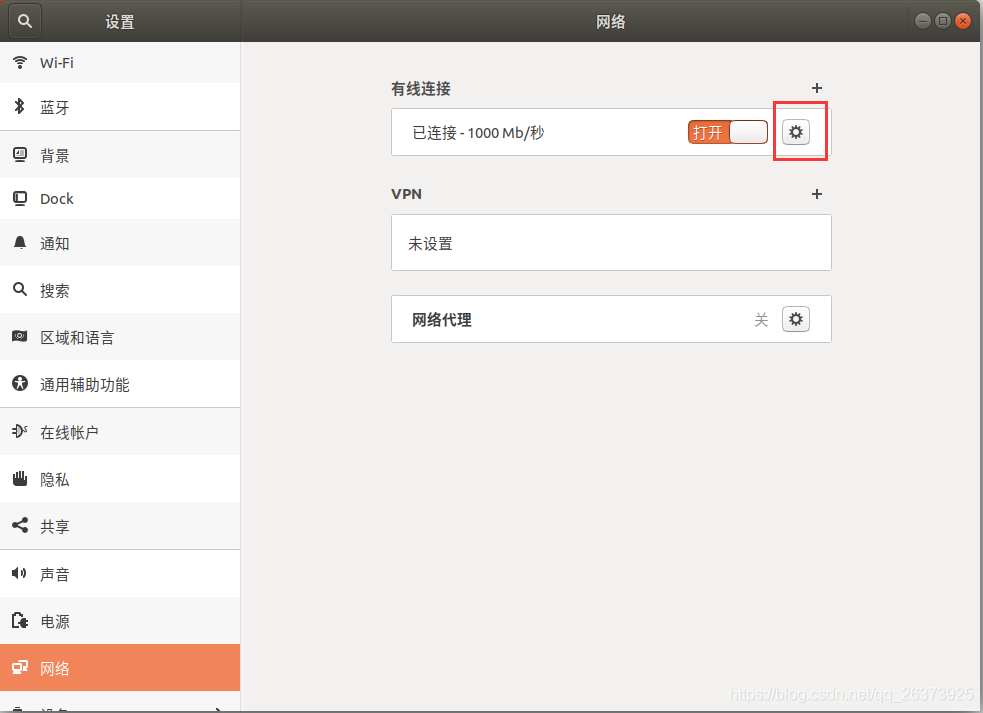The image size is (983, 713).
Task: Select the highlighted 网络 entry
Action: pos(120,668)
